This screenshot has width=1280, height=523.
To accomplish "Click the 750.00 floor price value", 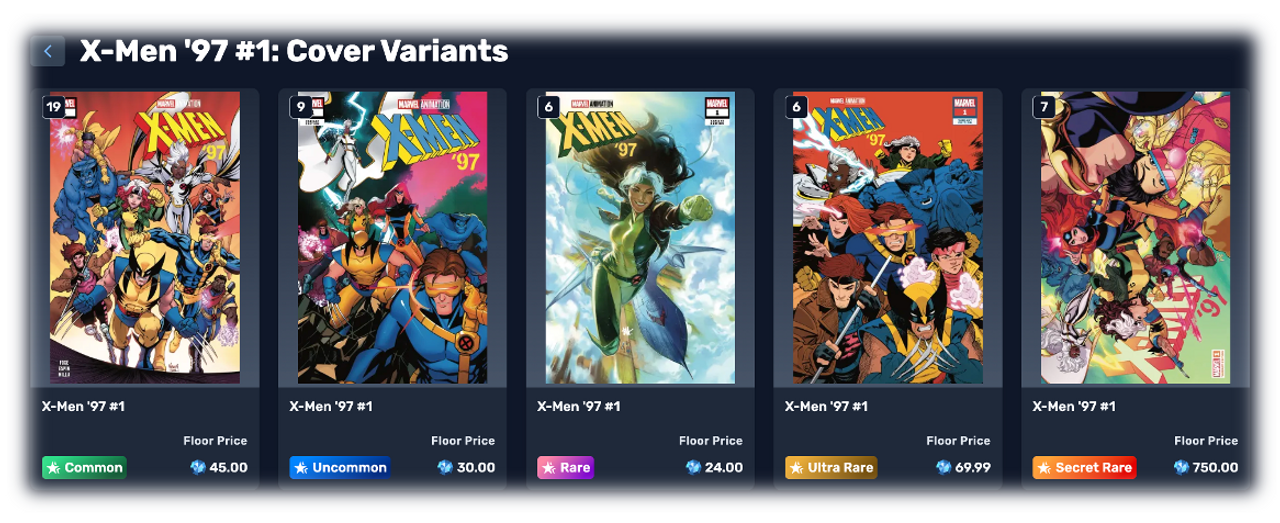I will point(1216,467).
